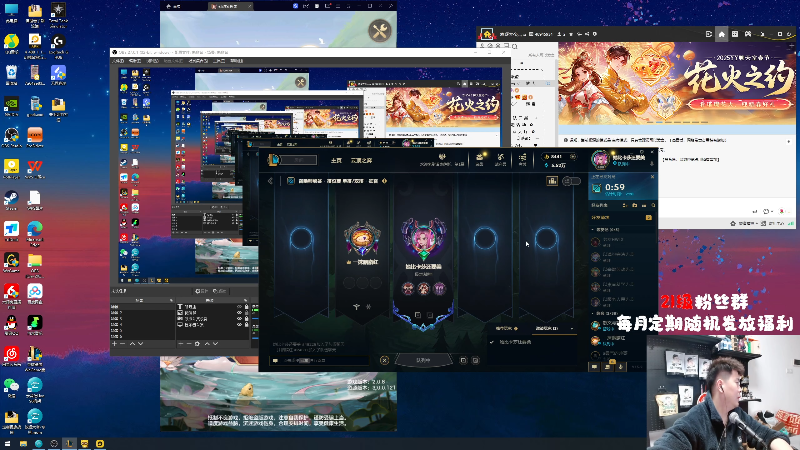Open party ranked stats chart icon
This screenshot has height=450, width=800.
pyautogui.click(x=552, y=181)
